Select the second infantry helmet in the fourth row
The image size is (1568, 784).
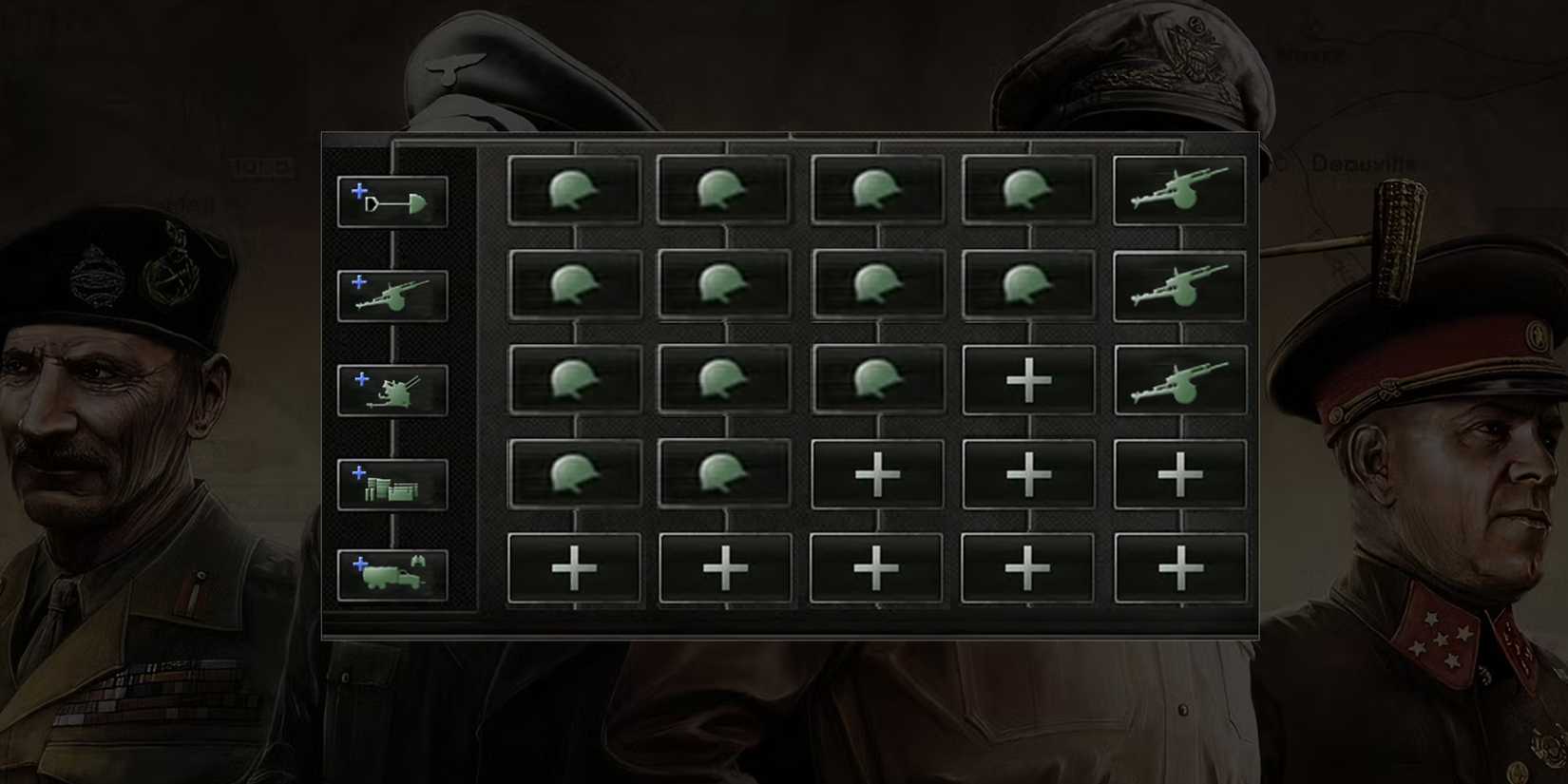pos(724,474)
